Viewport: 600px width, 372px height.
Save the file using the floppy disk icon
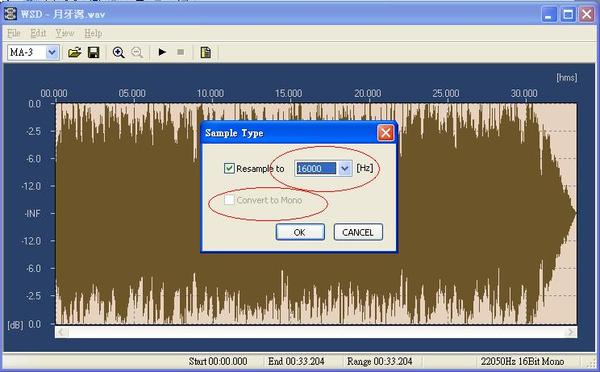94,52
